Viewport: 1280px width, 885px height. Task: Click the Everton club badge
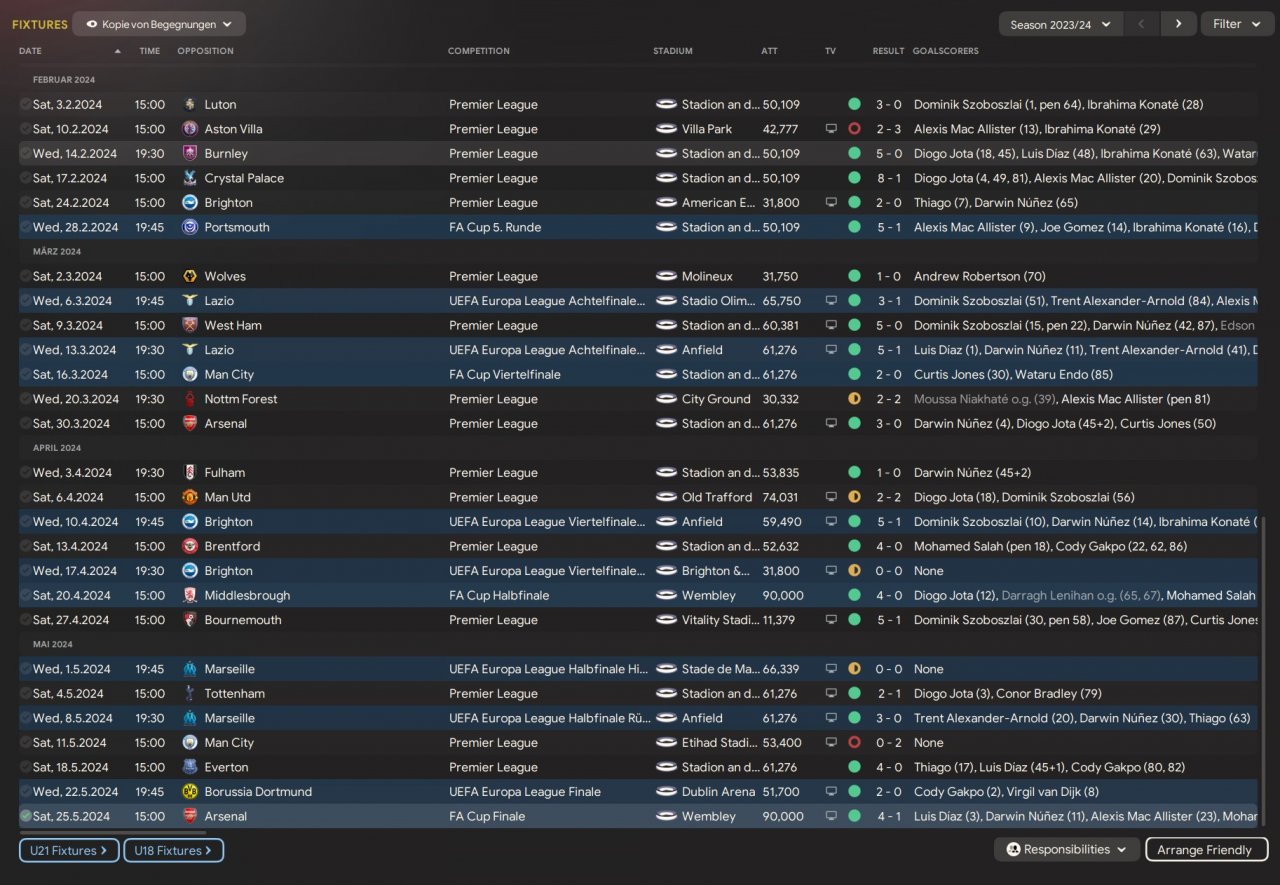tap(190, 767)
